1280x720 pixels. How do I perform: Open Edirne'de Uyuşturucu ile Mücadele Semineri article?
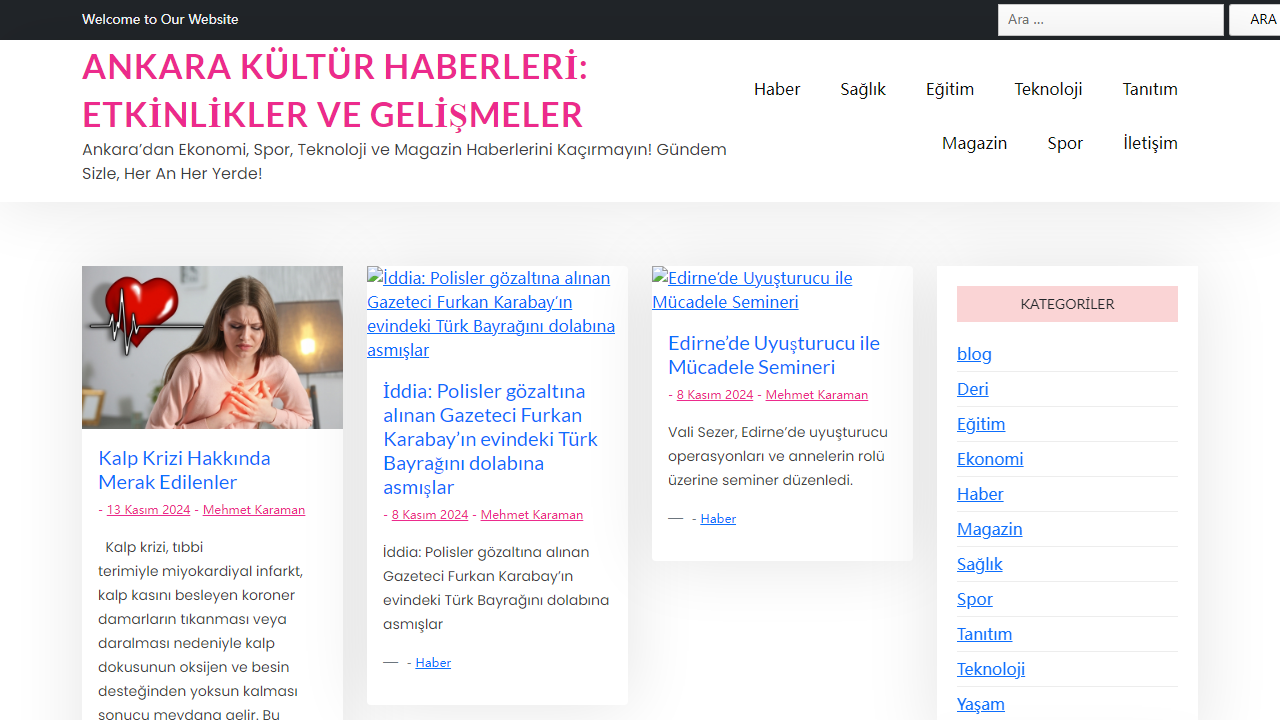(x=774, y=355)
